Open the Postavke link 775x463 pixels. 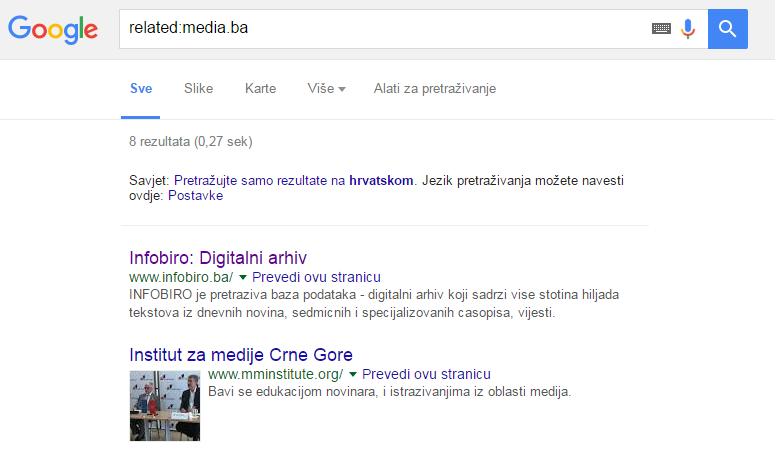[195, 196]
